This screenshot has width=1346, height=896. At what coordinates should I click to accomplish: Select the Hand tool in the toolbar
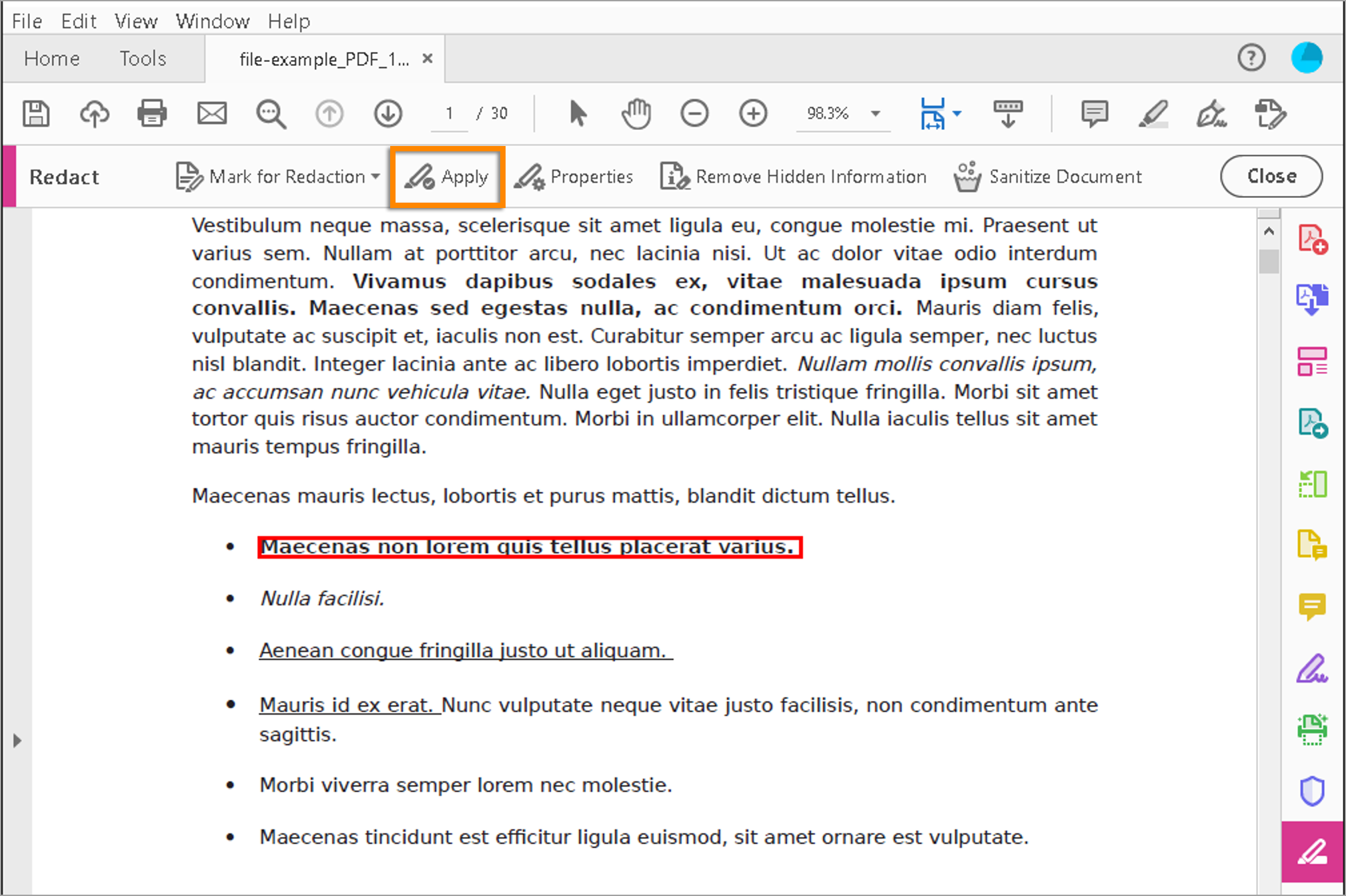click(x=636, y=113)
